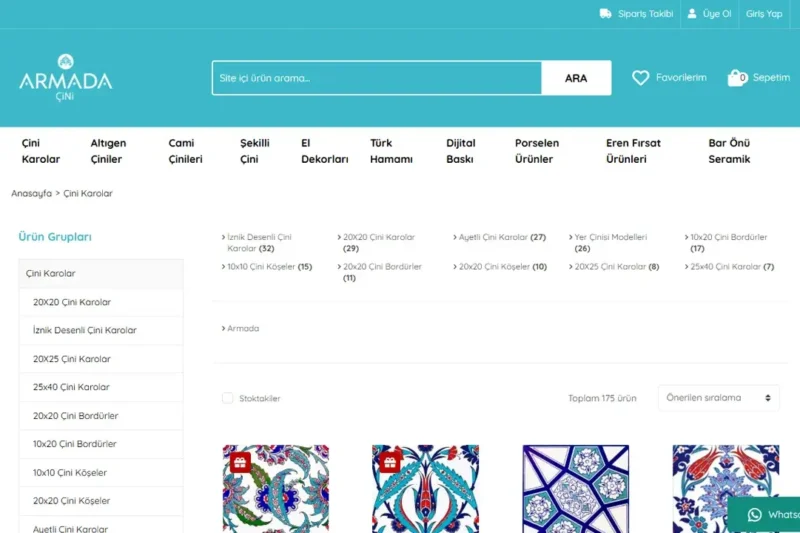
Task: Click the gift badge on first tile product
Action: [240, 462]
